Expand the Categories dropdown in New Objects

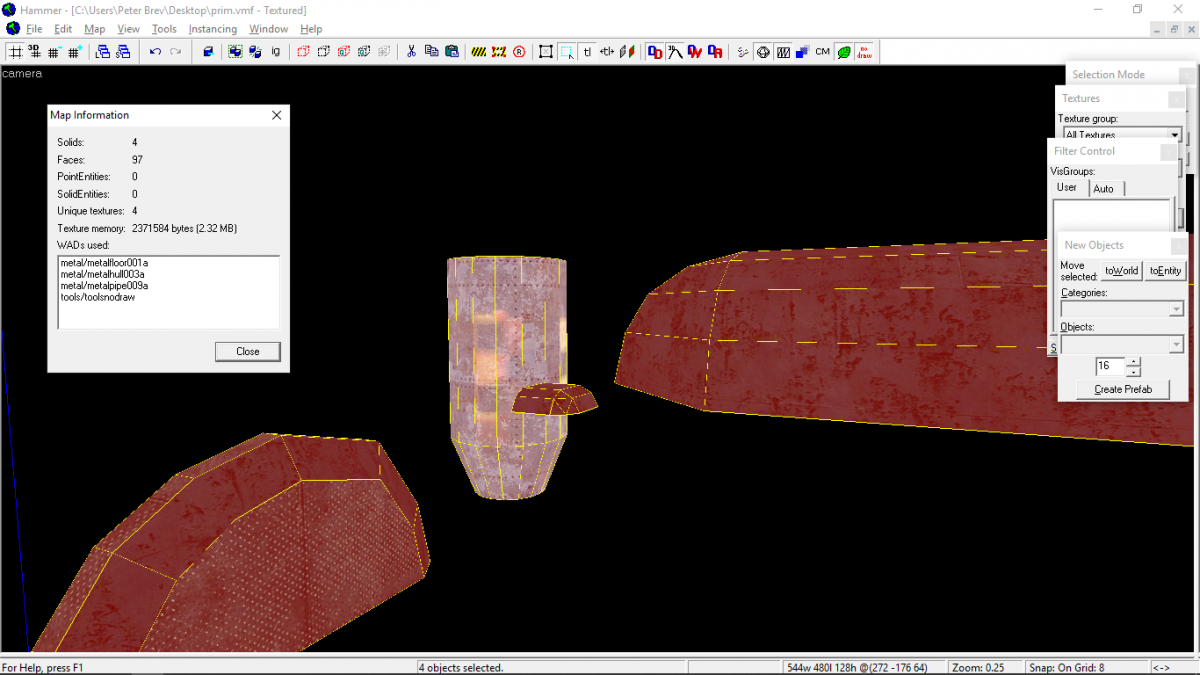coord(1178,308)
